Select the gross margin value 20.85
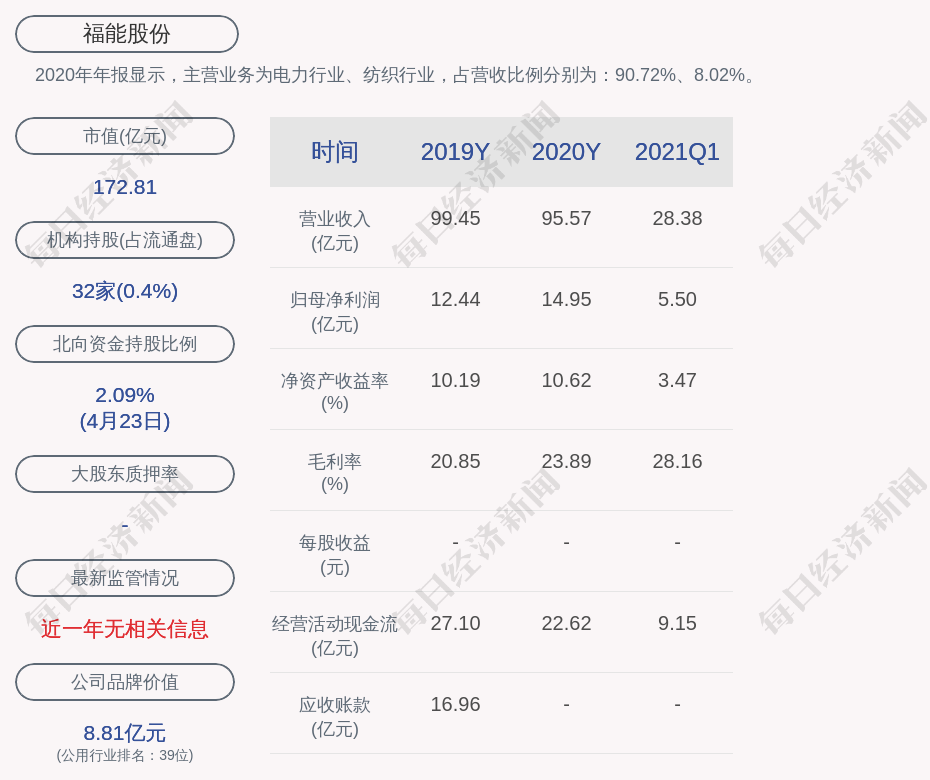This screenshot has height=780, width=930. coord(455,461)
